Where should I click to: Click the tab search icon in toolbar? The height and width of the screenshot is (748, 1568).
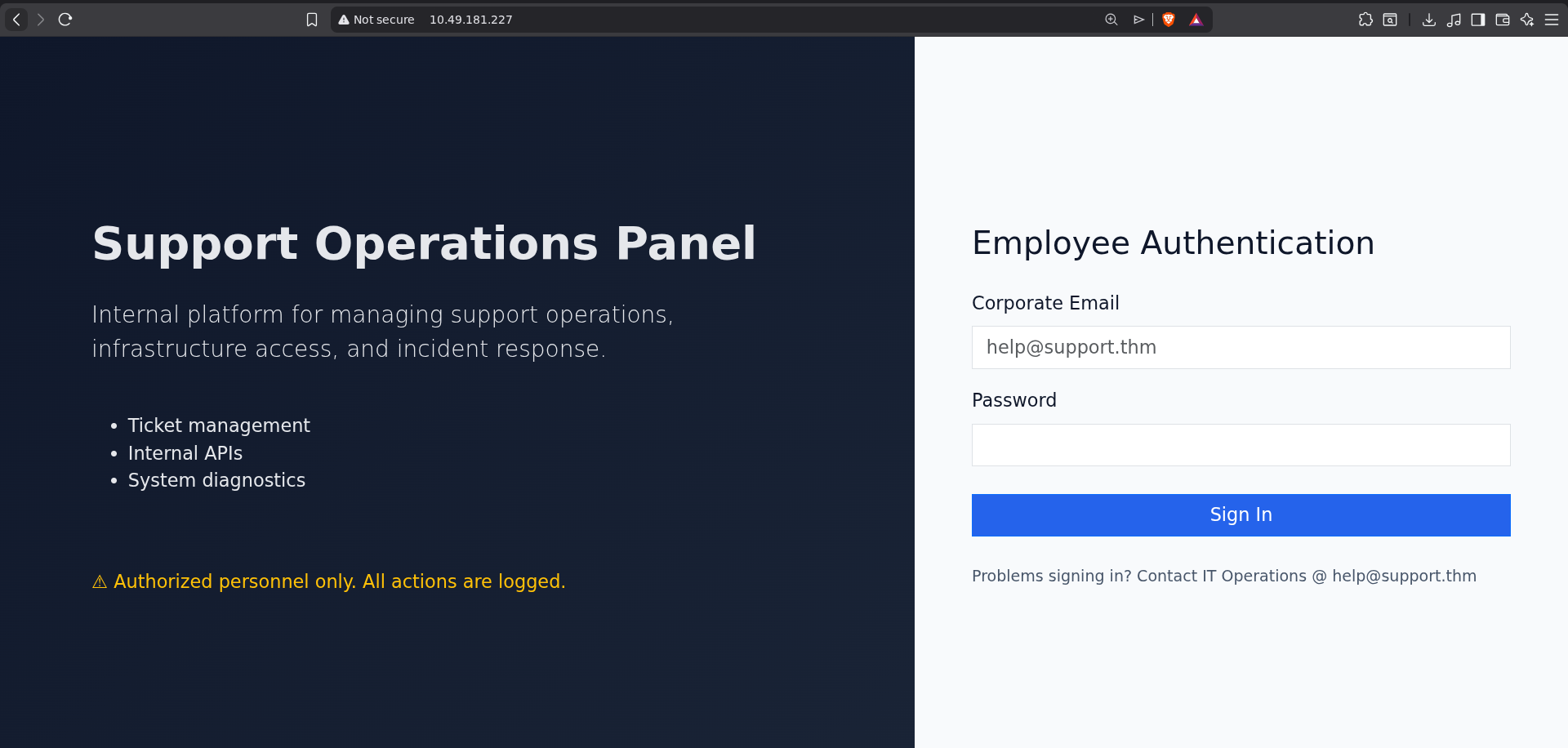click(1390, 20)
